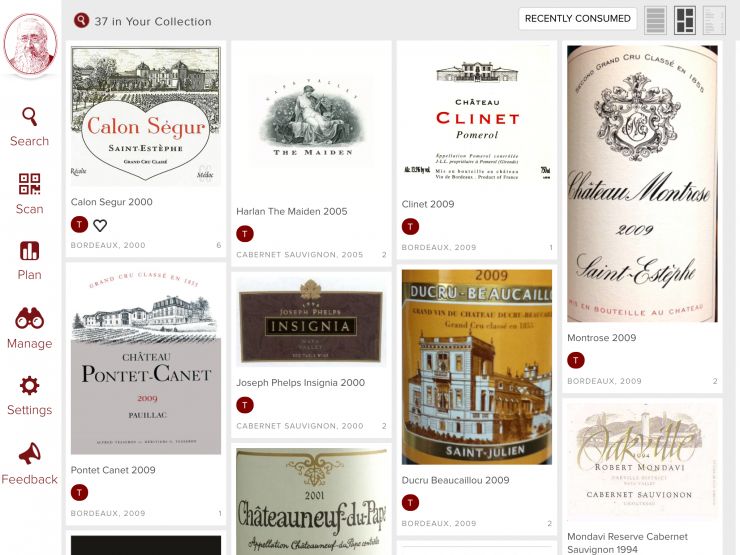Open the Château Clinet label image
740x555 pixels.
coord(477,117)
